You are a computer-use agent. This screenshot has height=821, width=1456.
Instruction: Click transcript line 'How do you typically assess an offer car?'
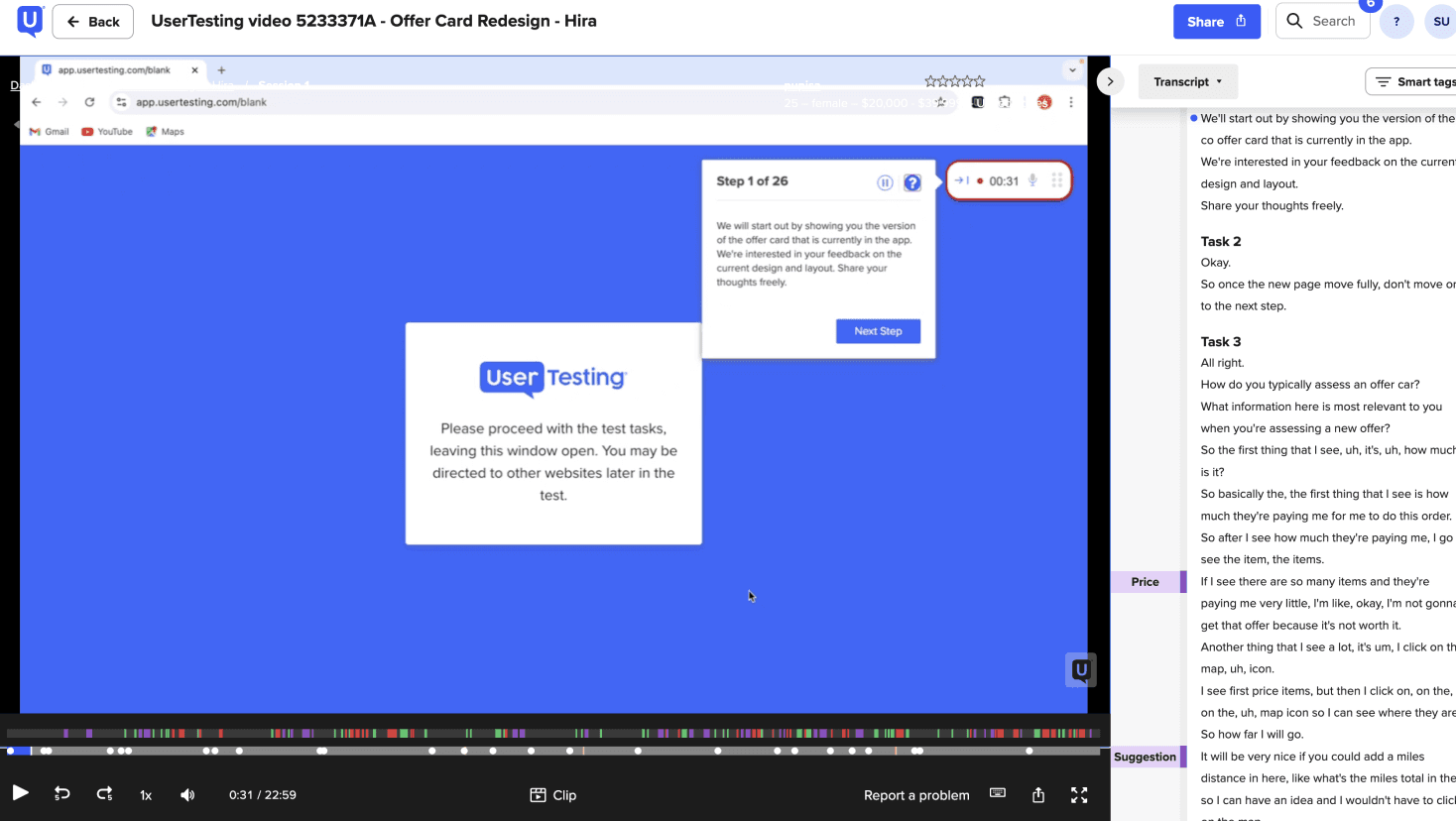pyautogui.click(x=1310, y=385)
